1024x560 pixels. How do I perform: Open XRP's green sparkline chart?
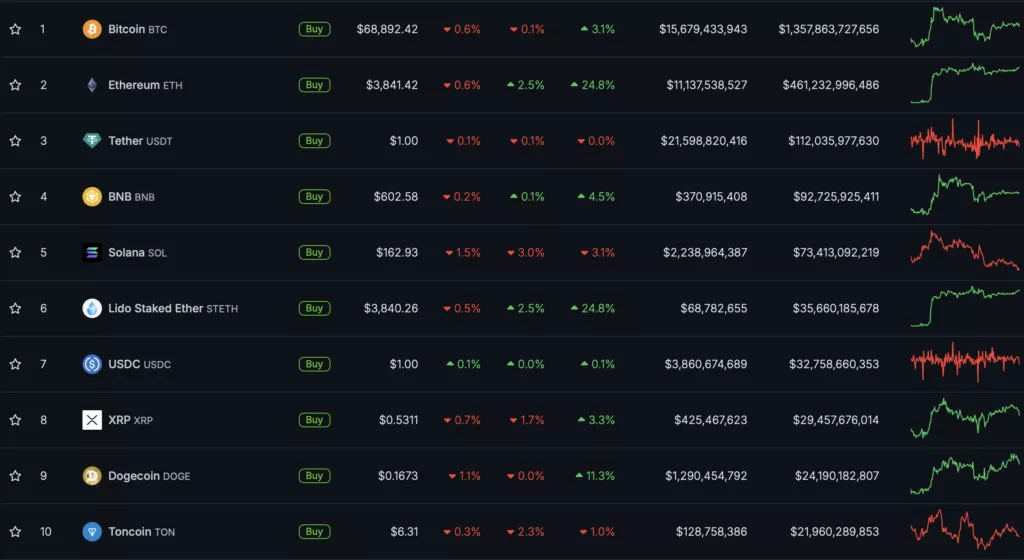(x=965, y=418)
